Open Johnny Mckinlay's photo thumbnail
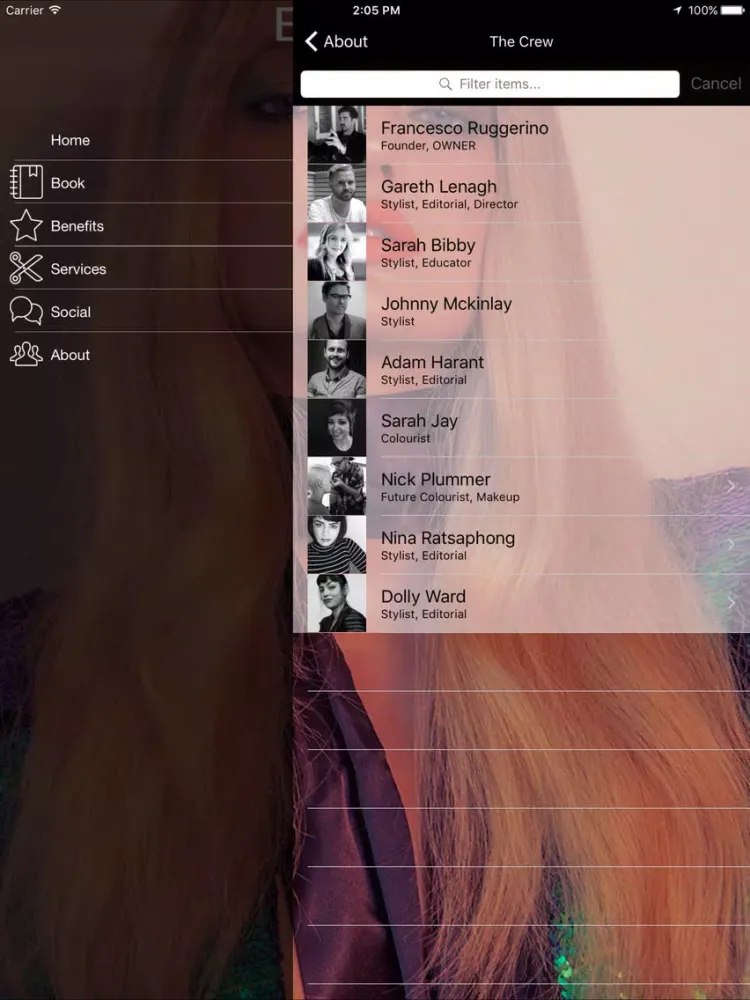The image size is (750, 1000). 337,310
